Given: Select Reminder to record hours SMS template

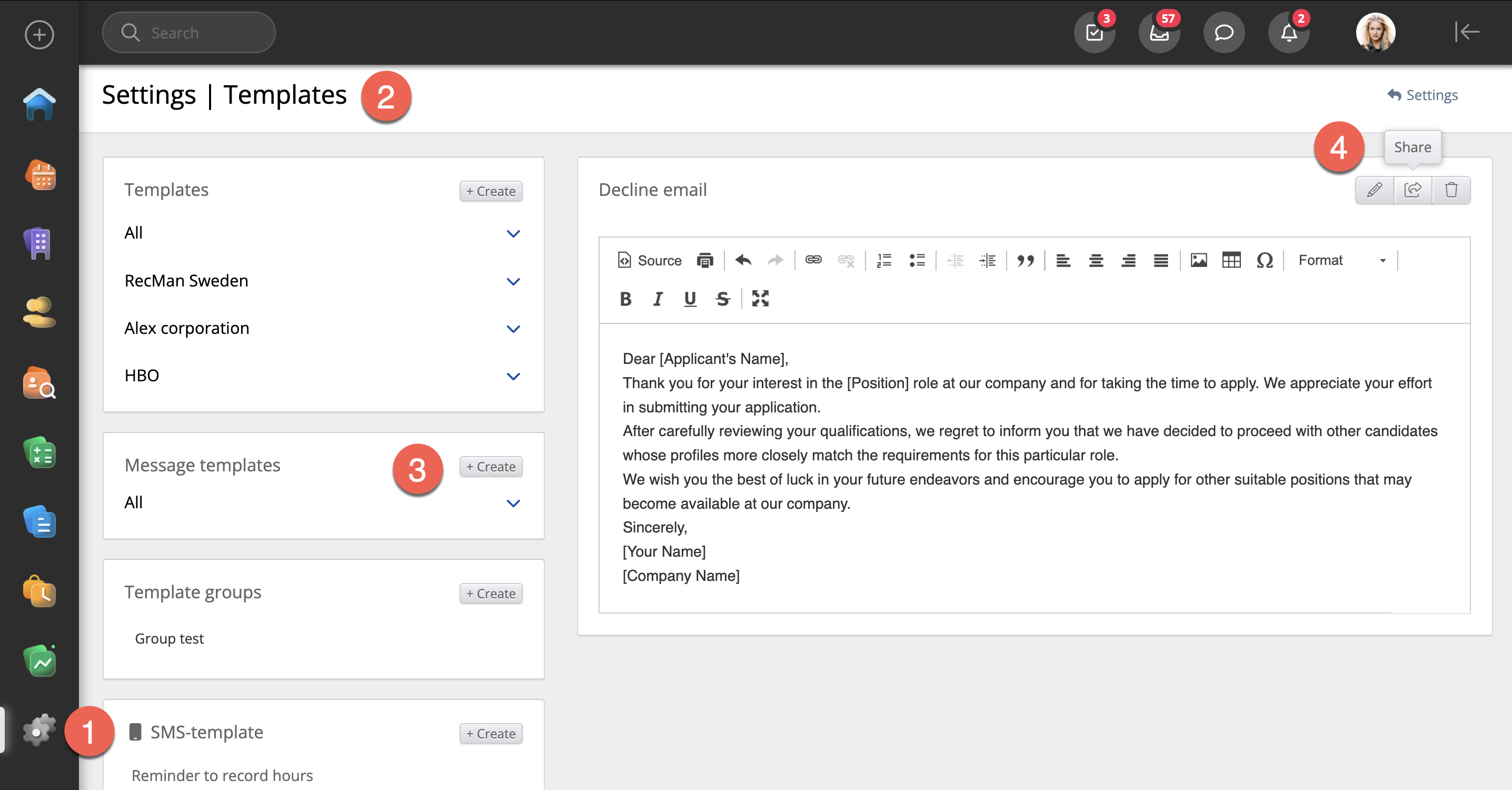Looking at the screenshot, I should tap(222, 775).
